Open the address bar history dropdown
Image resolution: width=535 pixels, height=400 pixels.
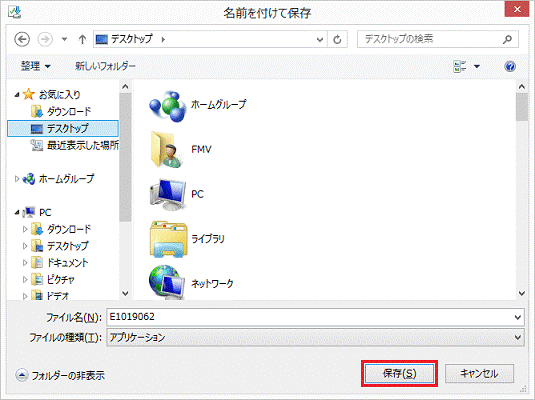coord(320,40)
